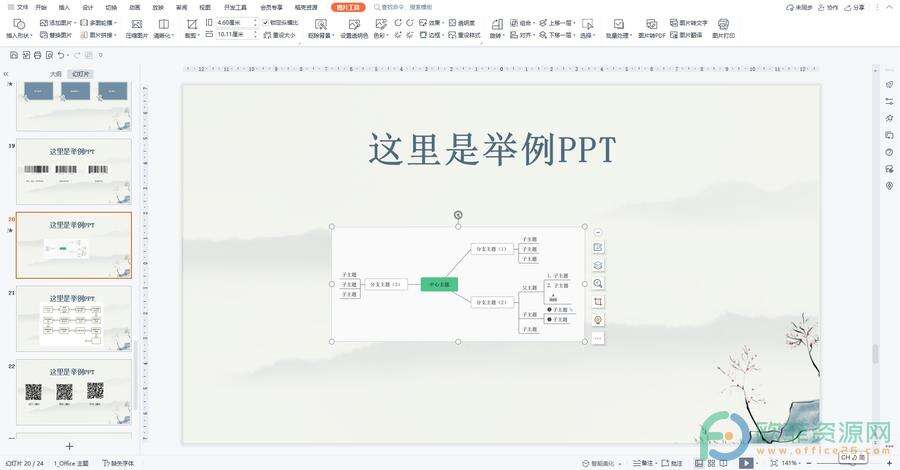Click the search commands field in the title bar
Image resolution: width=900 pixels, height=470 pixels.
pyautogui.click(x=404, y=7)
